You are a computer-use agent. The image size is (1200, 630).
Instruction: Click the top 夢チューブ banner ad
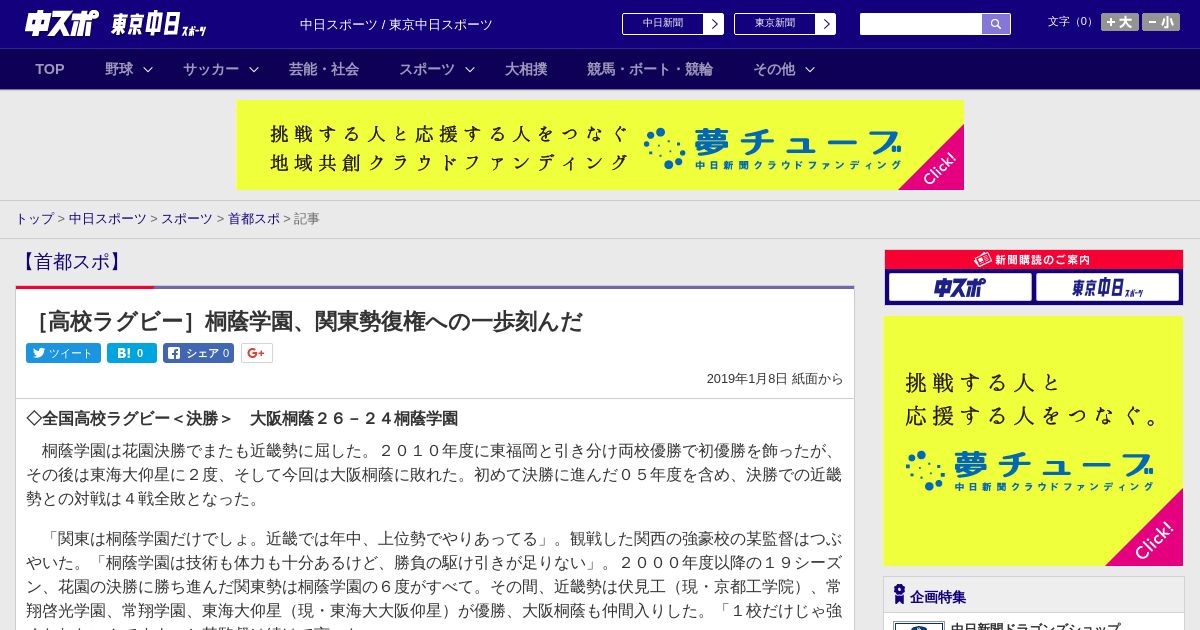(x=600, y=145)
